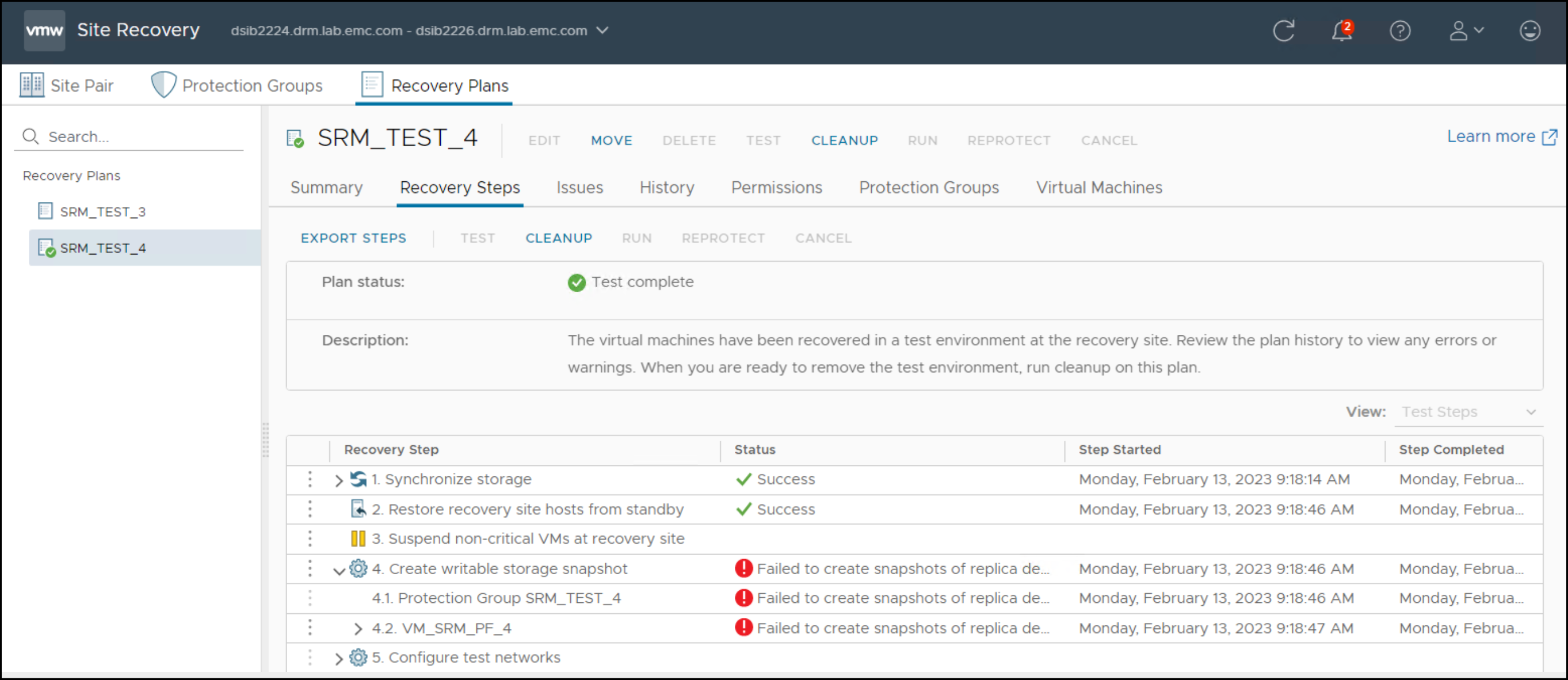1568x680 pixels.
Task: Click the Restore recovery site hosts icon
Action: coord(358,509)
